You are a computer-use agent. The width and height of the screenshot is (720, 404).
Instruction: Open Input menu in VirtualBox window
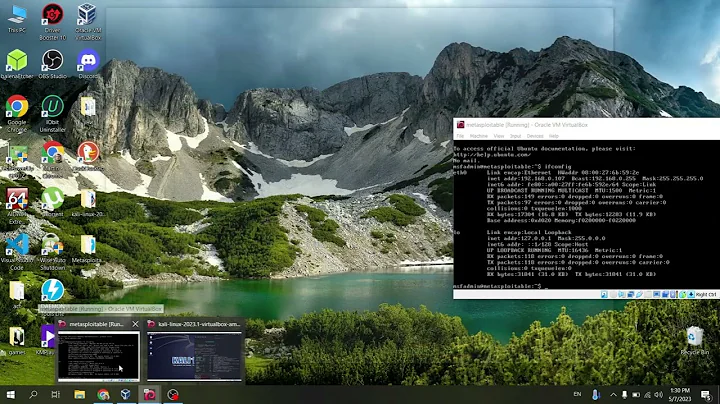(515, 136)
